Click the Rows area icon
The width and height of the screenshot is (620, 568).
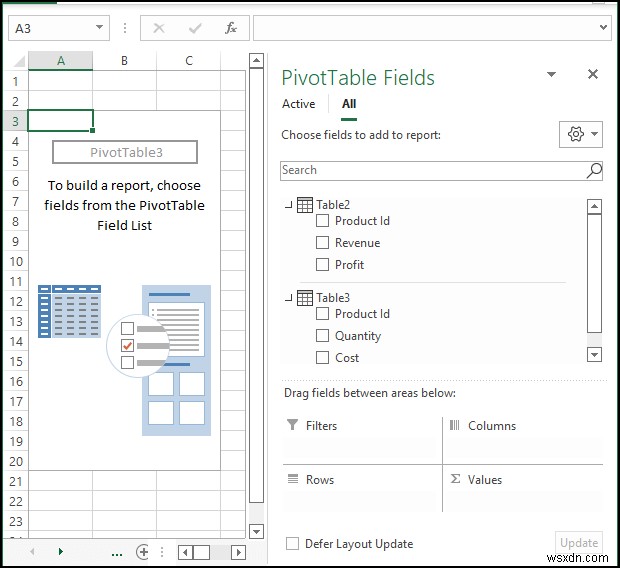pyautogui.click(x=293, y=479)
